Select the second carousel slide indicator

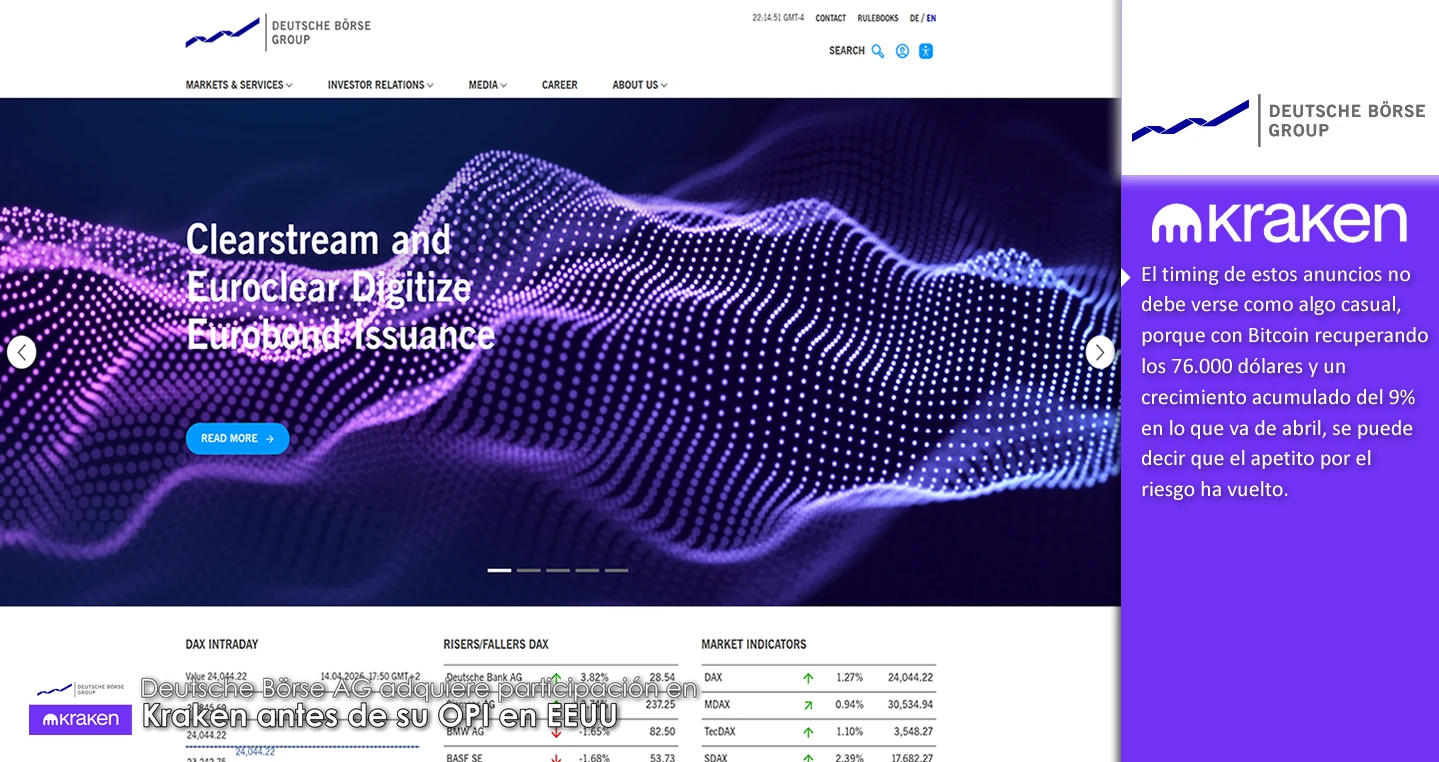[529, 570]
